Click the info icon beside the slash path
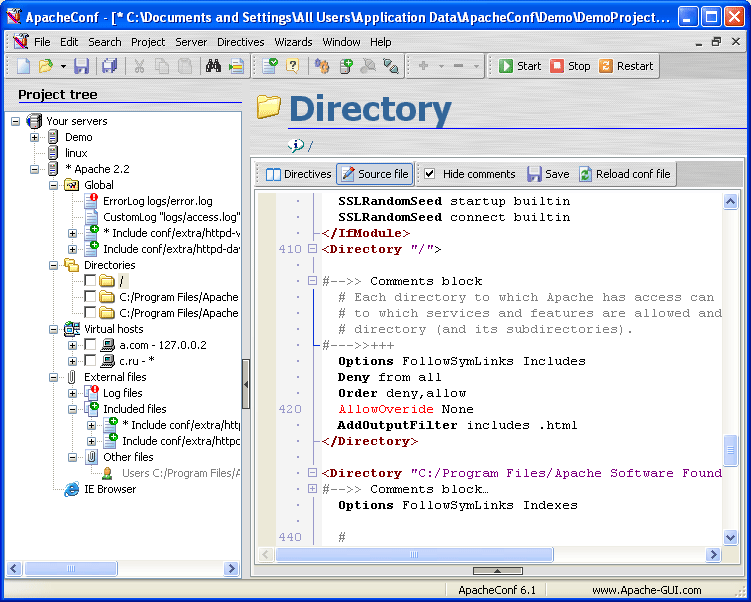Image resolution: width=751 pixels, height=602 pixels. (296, 145)
